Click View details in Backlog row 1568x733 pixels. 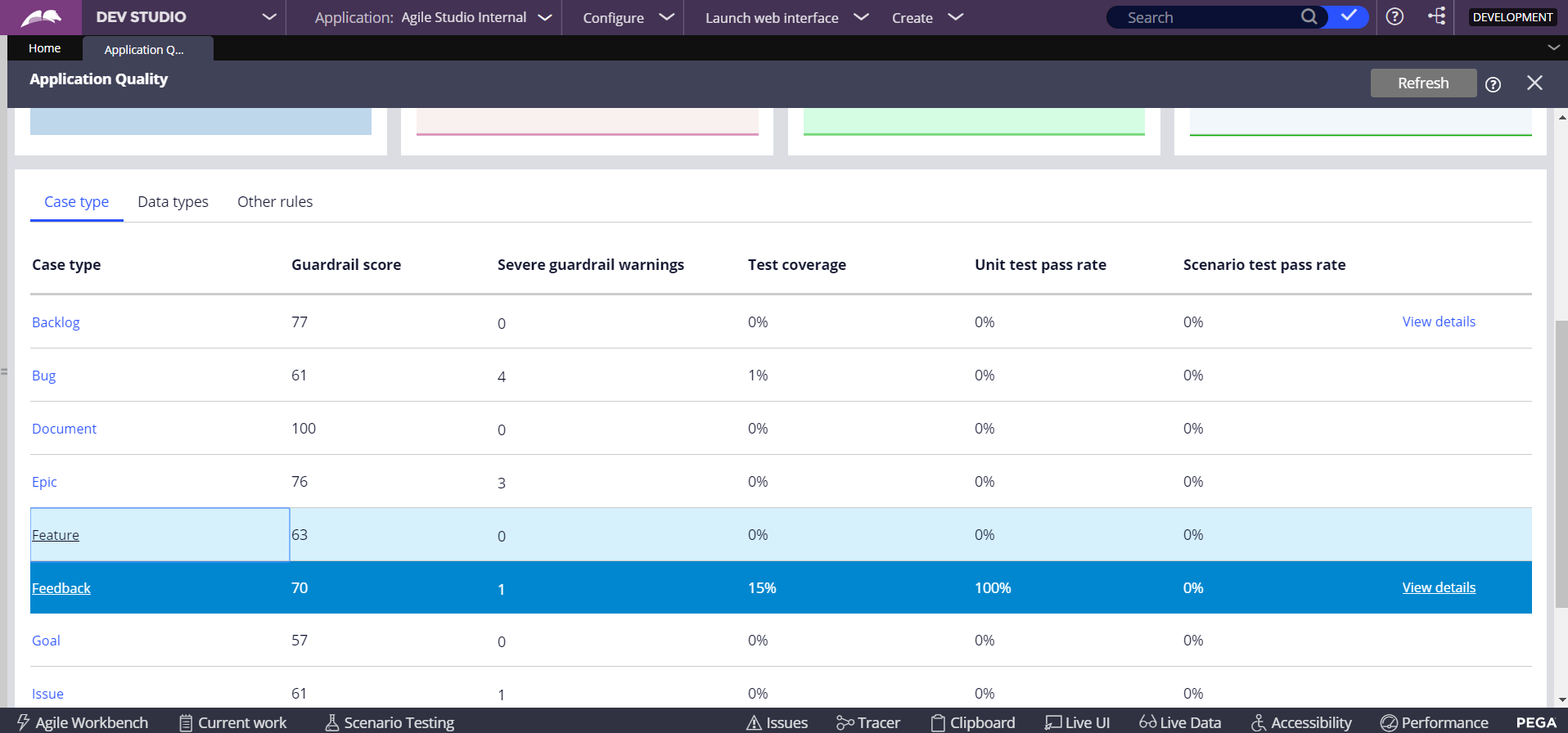pos(1439,322)
